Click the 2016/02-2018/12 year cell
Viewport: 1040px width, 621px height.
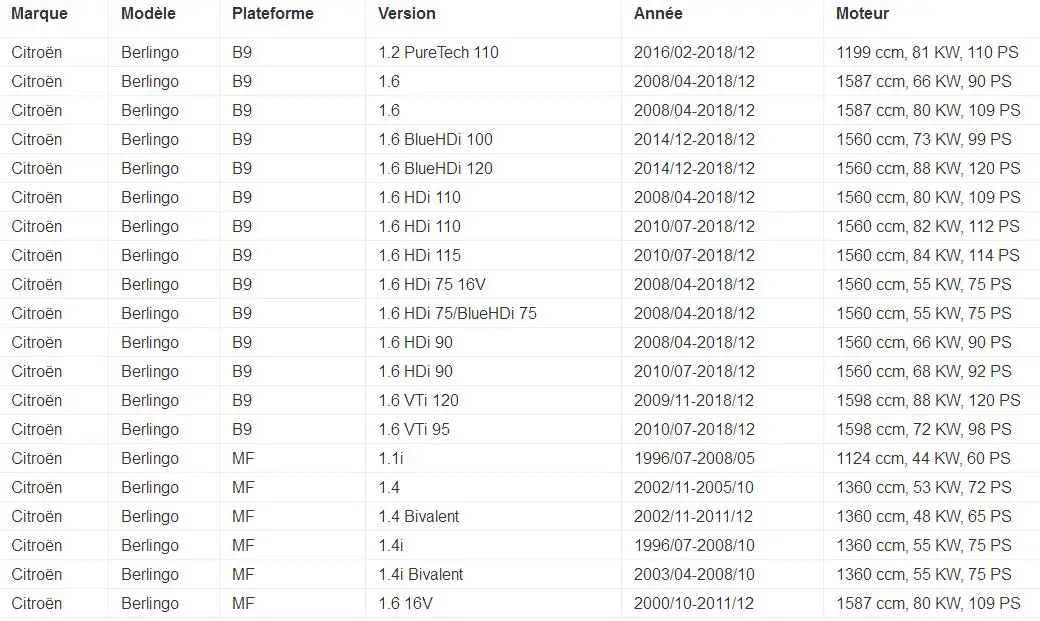point(722,52)
